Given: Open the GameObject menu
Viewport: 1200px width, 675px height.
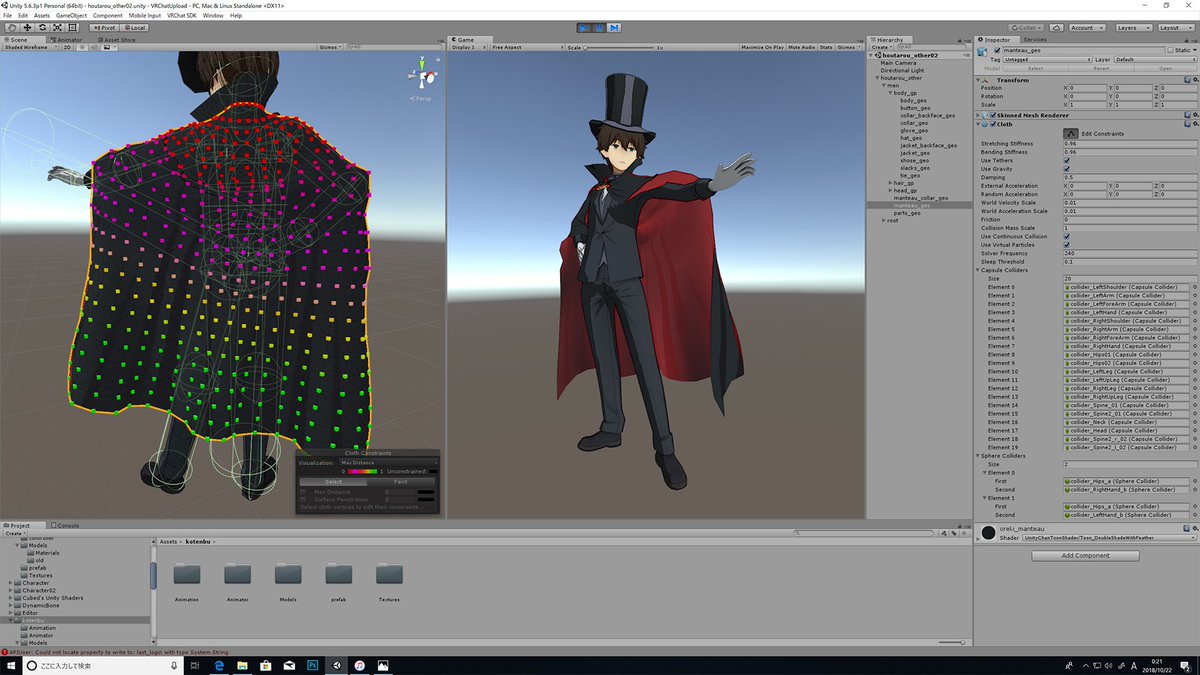Looking at the screenshot, I should click(70, 16).
